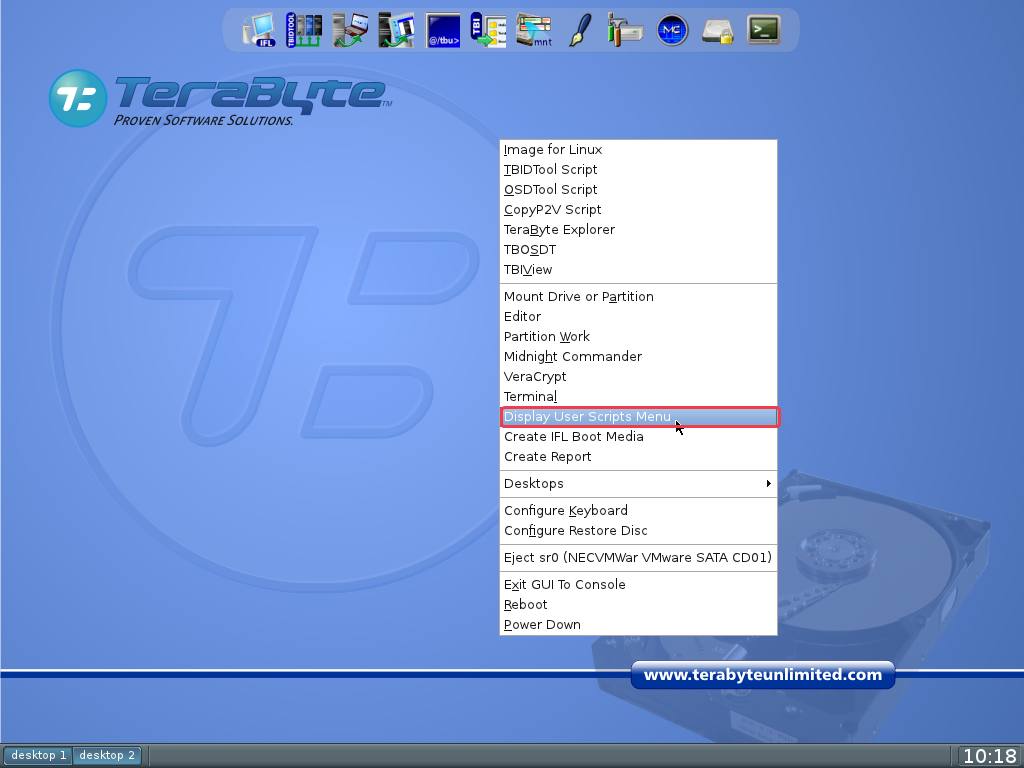Viewport: 1024px width, 768px height.
Task: Choose OSDTool Script menu entry
Action: [x=638, y=189]
